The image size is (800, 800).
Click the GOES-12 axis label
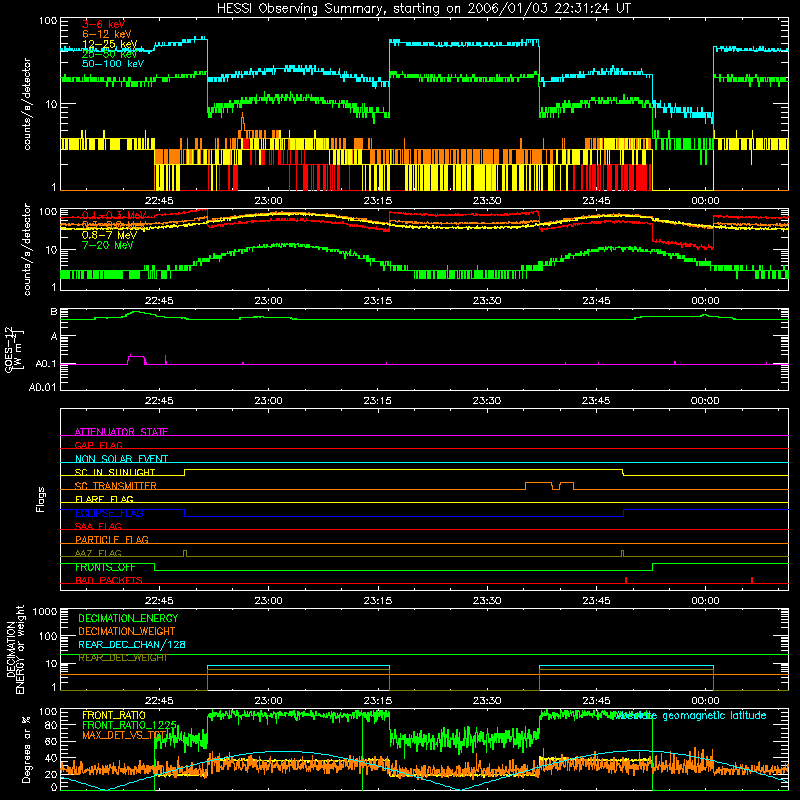pyautogui.click(x=14, y=349)
